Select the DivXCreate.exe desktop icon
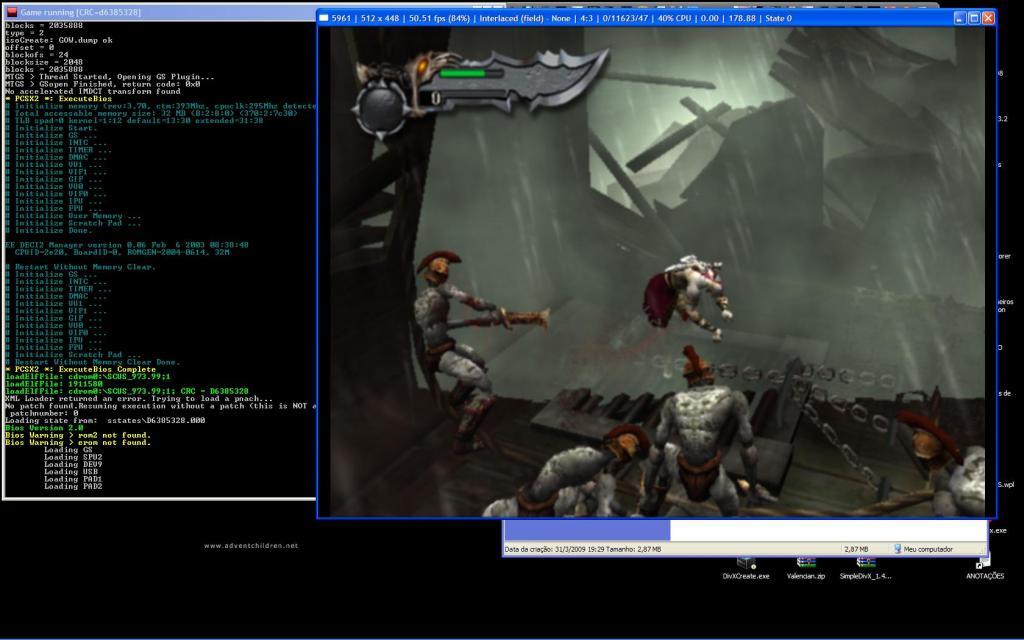1024x640 pixels. [x=746, y=568]
